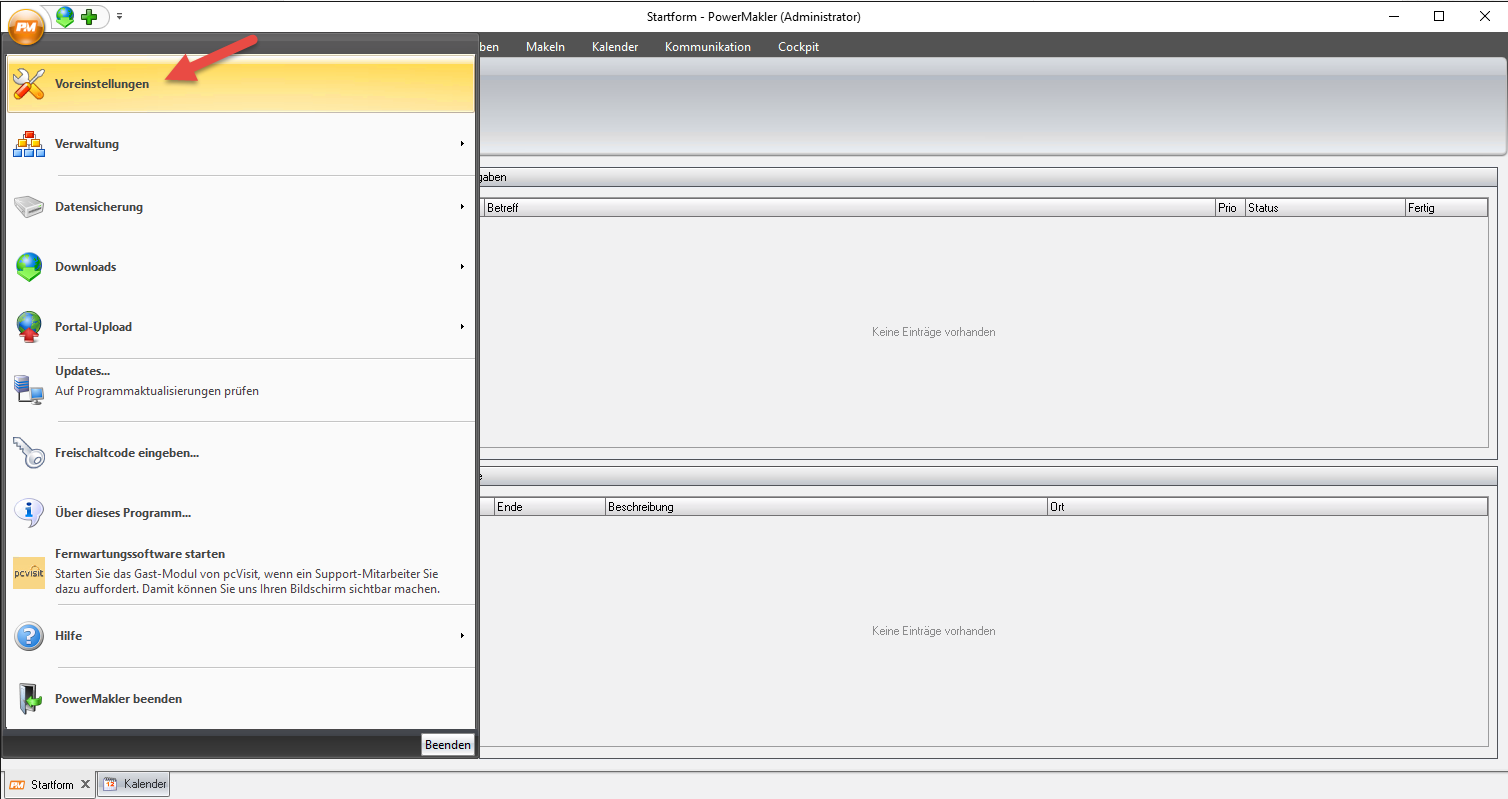This screenshot has height=799, width=1508.
Task: Select Datensicherung menu entry
Action: tap(240, 207)
